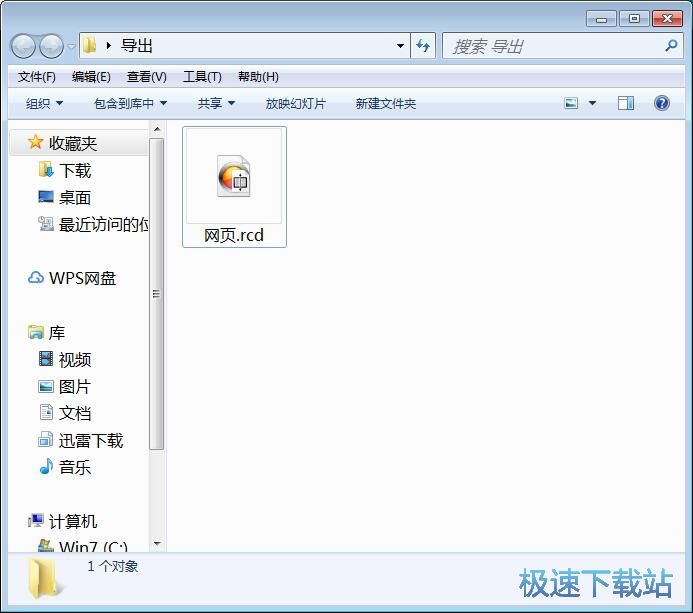Open 最近访问的位置 entry
Screen dimensions: 693x613
coord(103,225)
